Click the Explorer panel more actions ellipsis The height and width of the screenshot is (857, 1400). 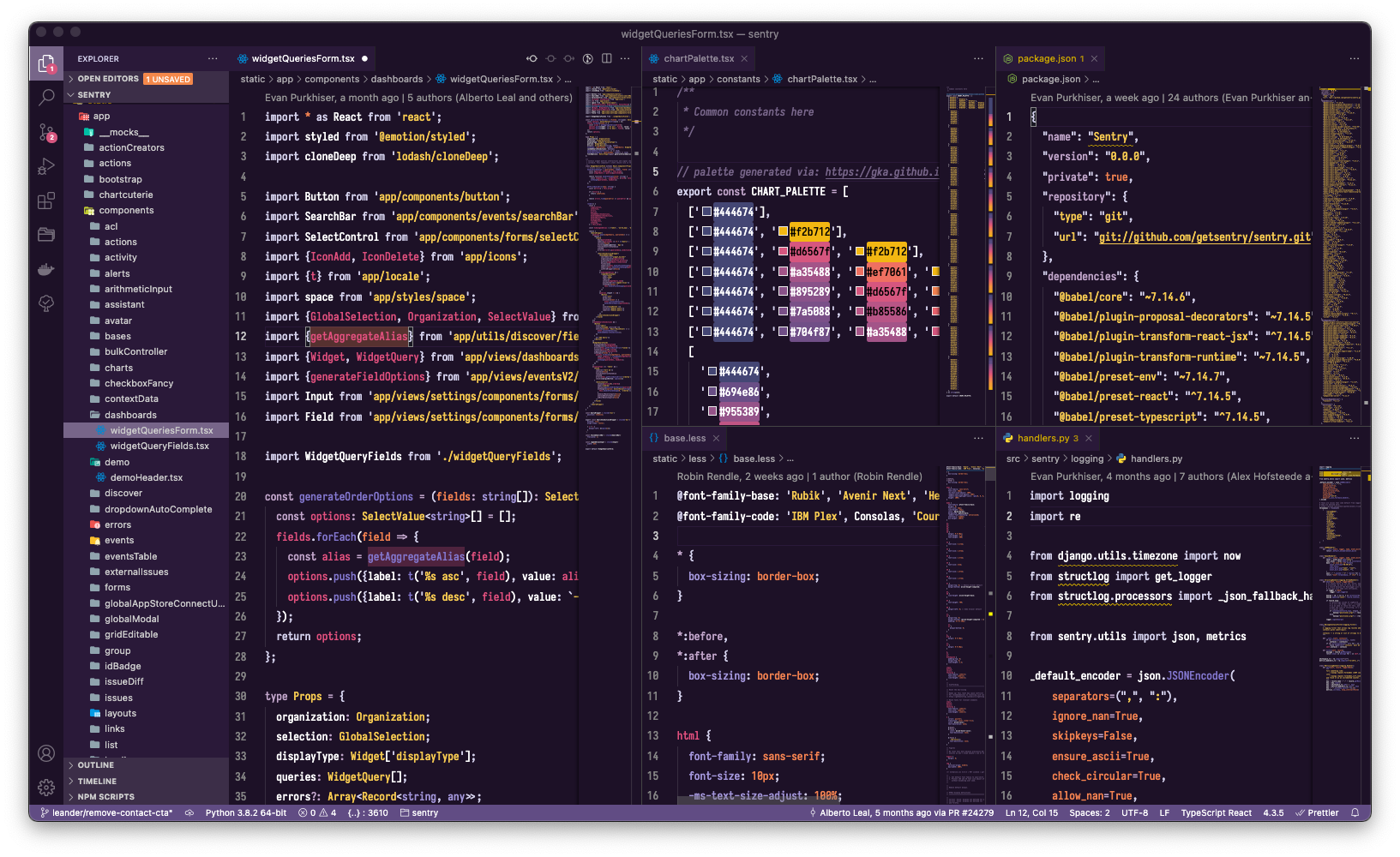click(x=213, y=58)
